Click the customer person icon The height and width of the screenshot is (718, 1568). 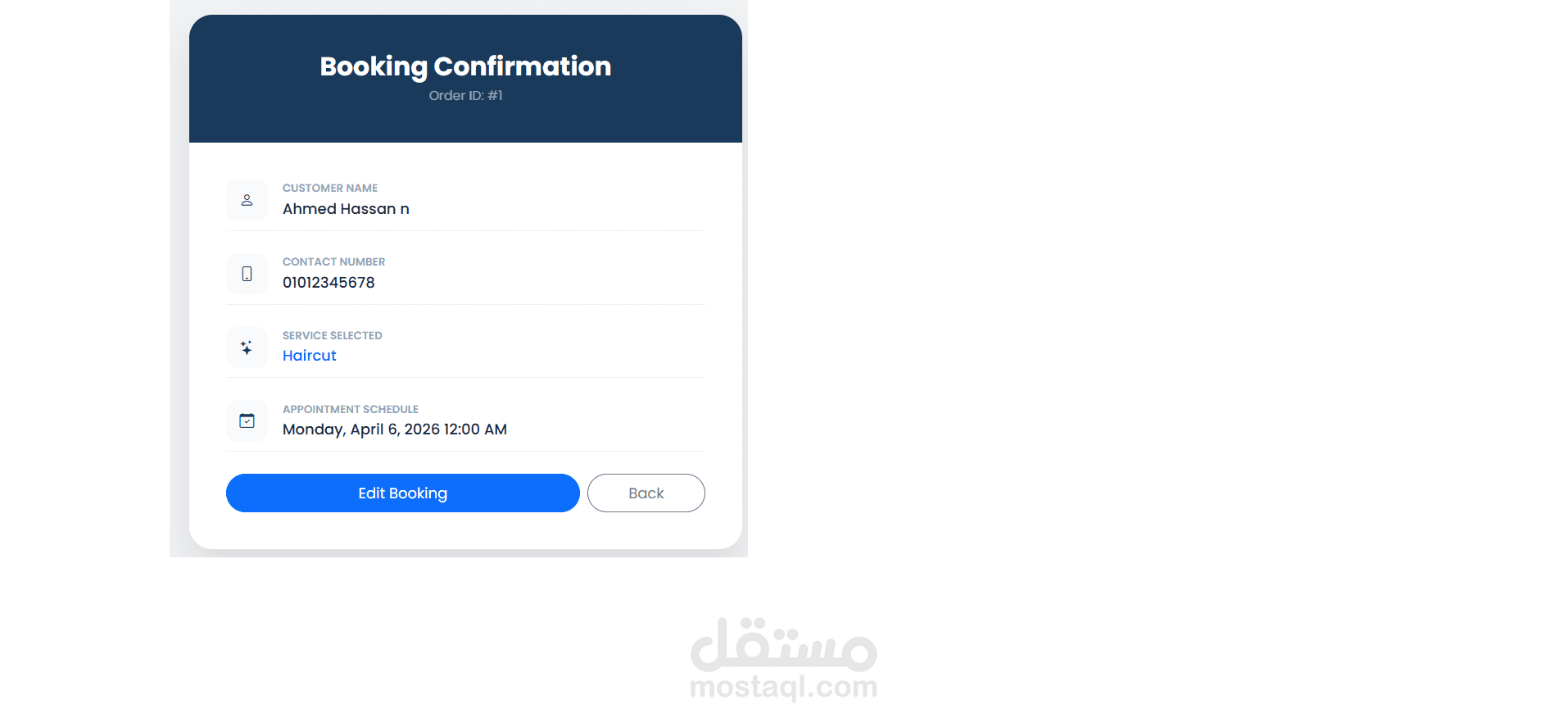click(x=247, y=200)
